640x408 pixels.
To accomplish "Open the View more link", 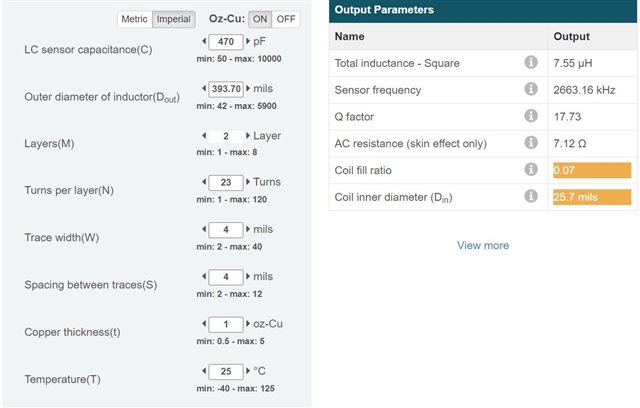I will coord(483,245).
